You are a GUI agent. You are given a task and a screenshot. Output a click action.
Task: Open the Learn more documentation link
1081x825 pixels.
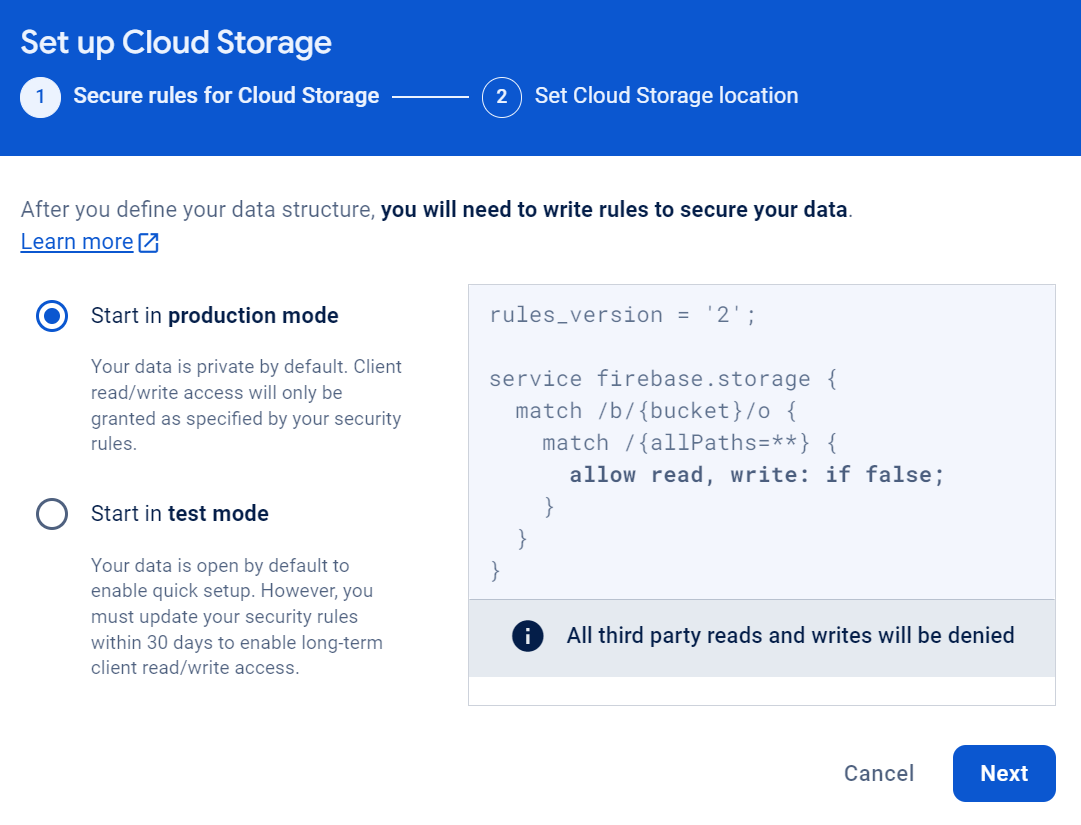[x=77, y=241]
